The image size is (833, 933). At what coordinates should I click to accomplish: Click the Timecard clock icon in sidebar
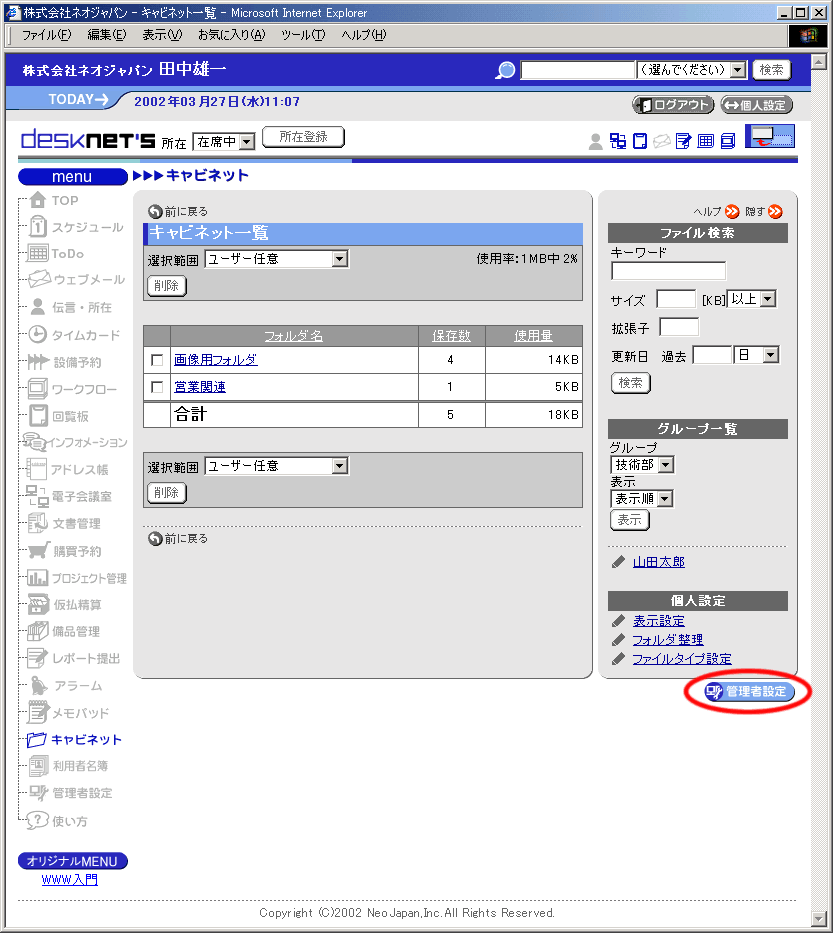point(38,335)
